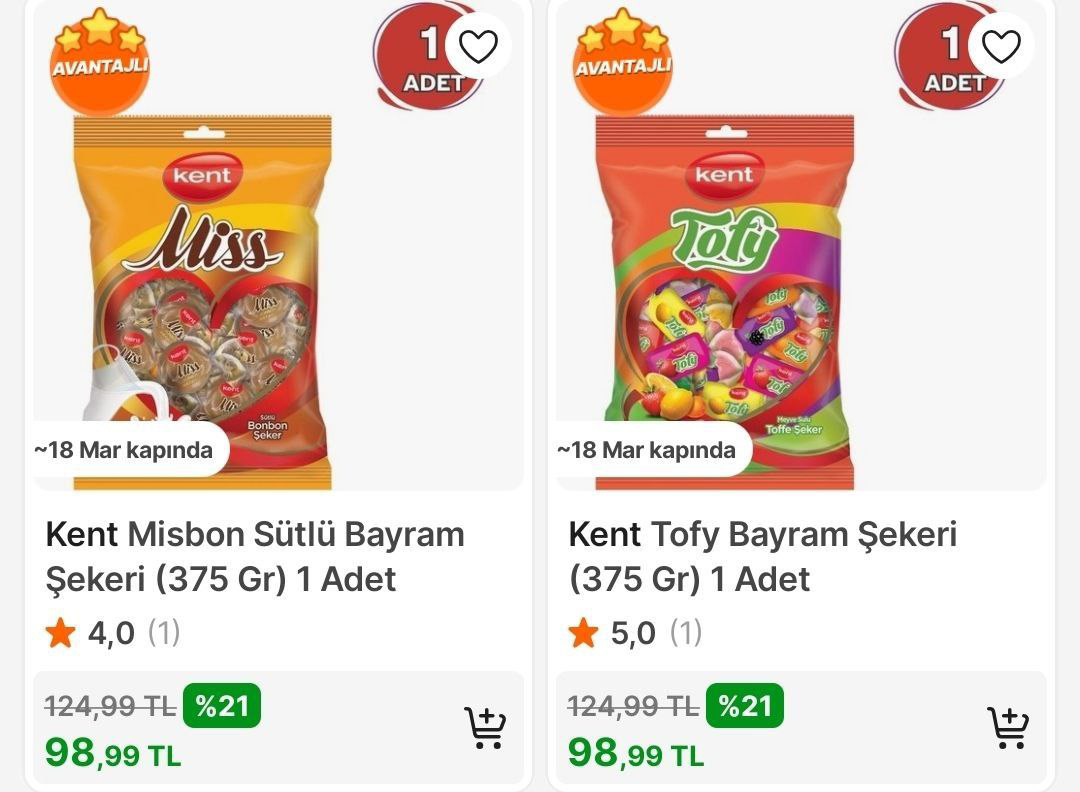Image resolution: width=1080 pixels, height=792 pixels.
Task: Click the %21 discount tag on Misbon
Action: [222, 706]
